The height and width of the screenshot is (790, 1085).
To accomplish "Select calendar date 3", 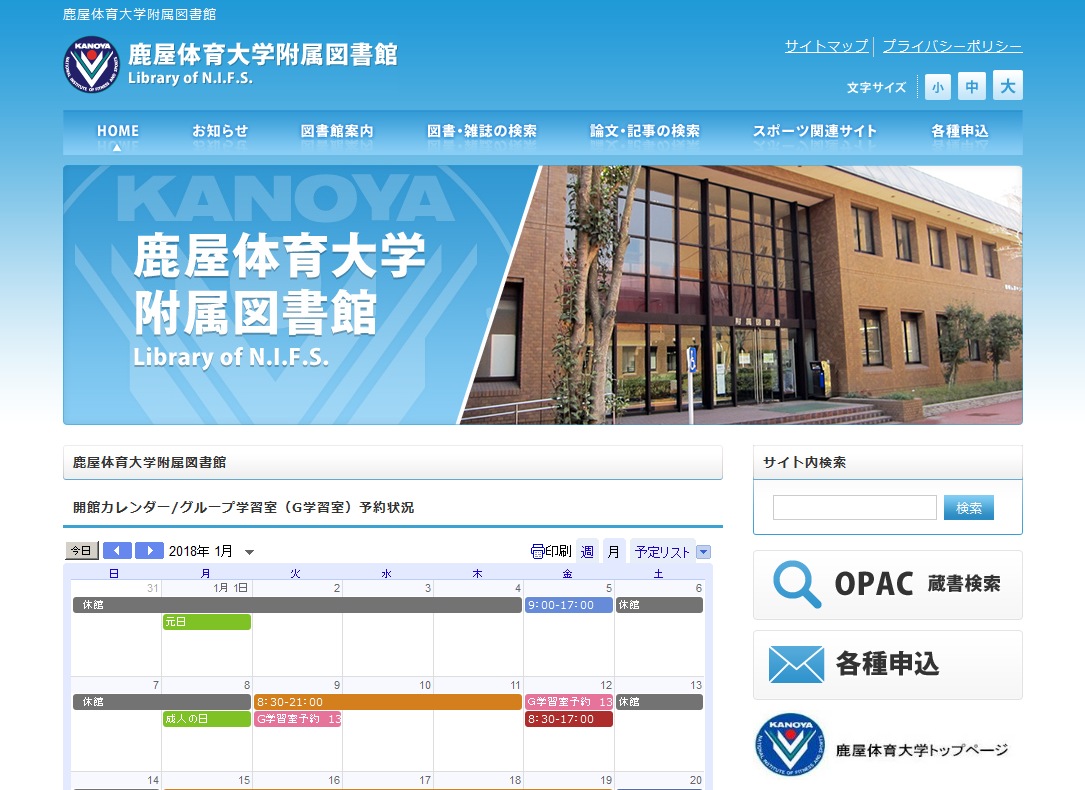I will [428, 588].
